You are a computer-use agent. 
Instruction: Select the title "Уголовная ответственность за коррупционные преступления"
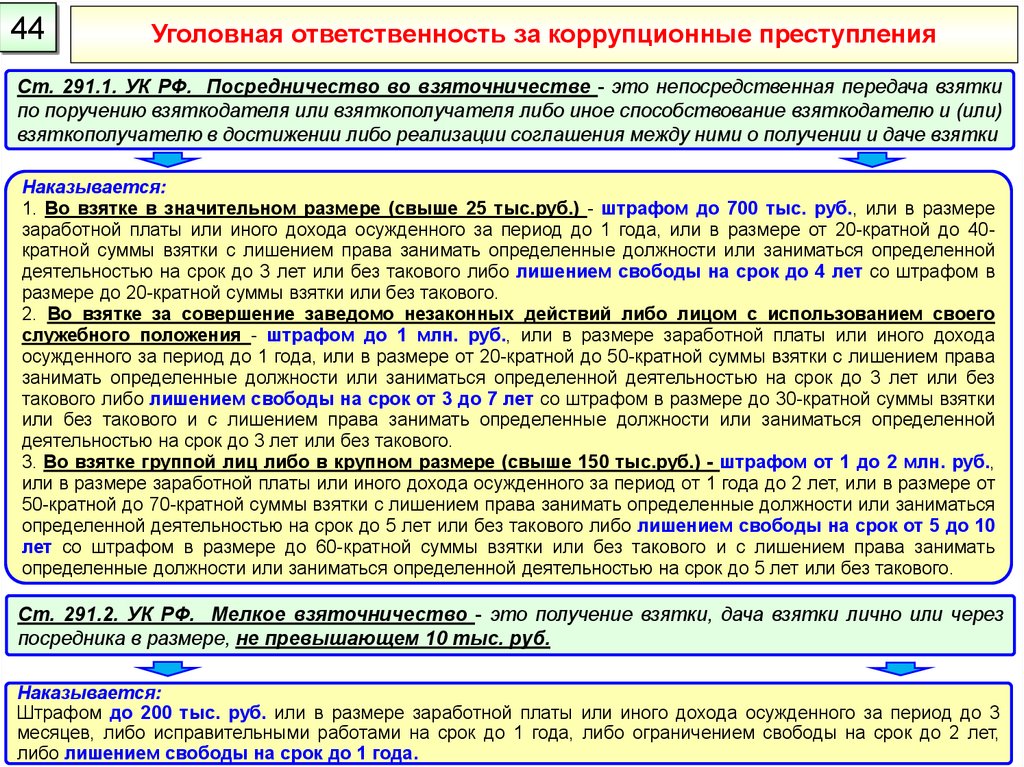pyautogui.click(x=543, y=33)
